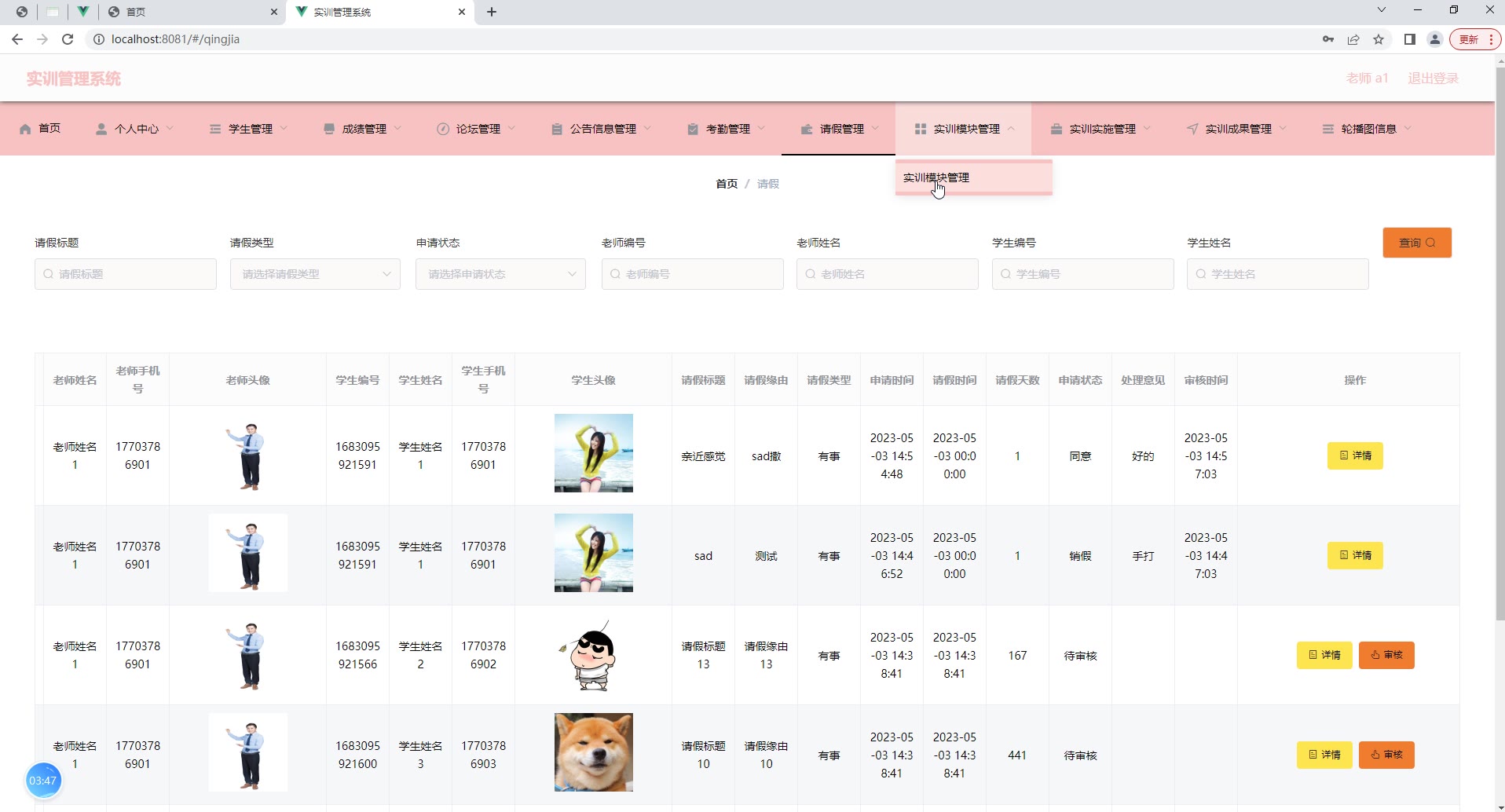Click the Shiba Inu student avatar thumbnail
Image resolution: width=1505 pixels, height=812 pixels.
pos(593,752)
